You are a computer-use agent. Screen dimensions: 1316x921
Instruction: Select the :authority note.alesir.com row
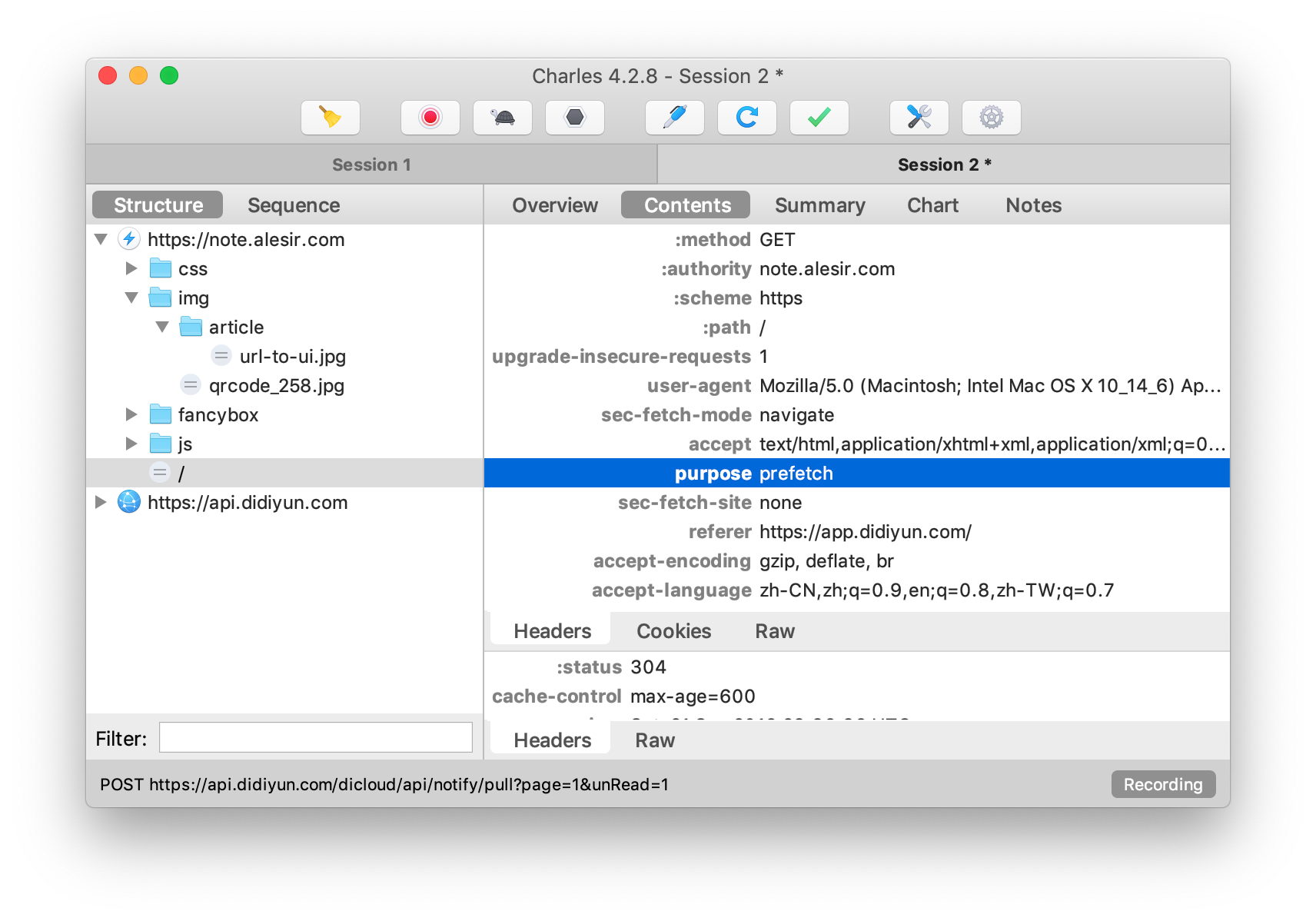(857, 268)
